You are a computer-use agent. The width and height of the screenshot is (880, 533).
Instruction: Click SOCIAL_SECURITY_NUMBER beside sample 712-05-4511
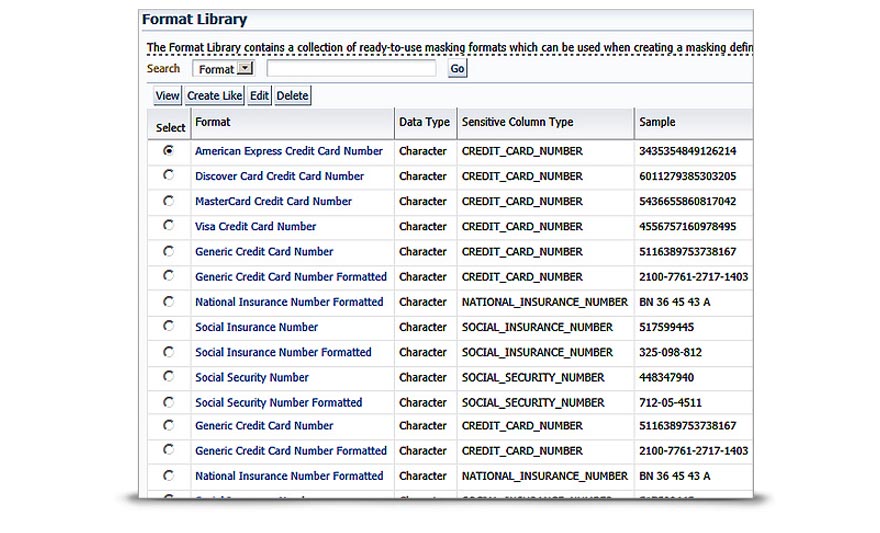(x=533, y=403)
